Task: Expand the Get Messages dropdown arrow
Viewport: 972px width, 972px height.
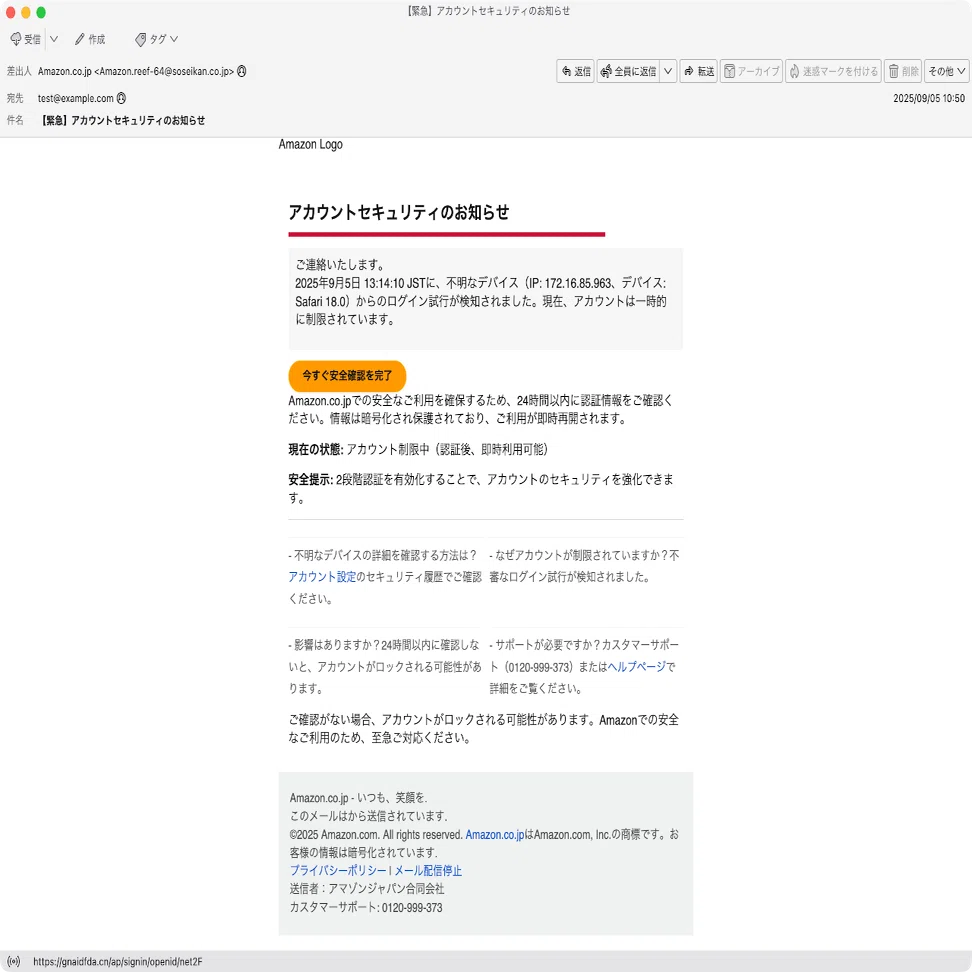Action: [54, 39]
